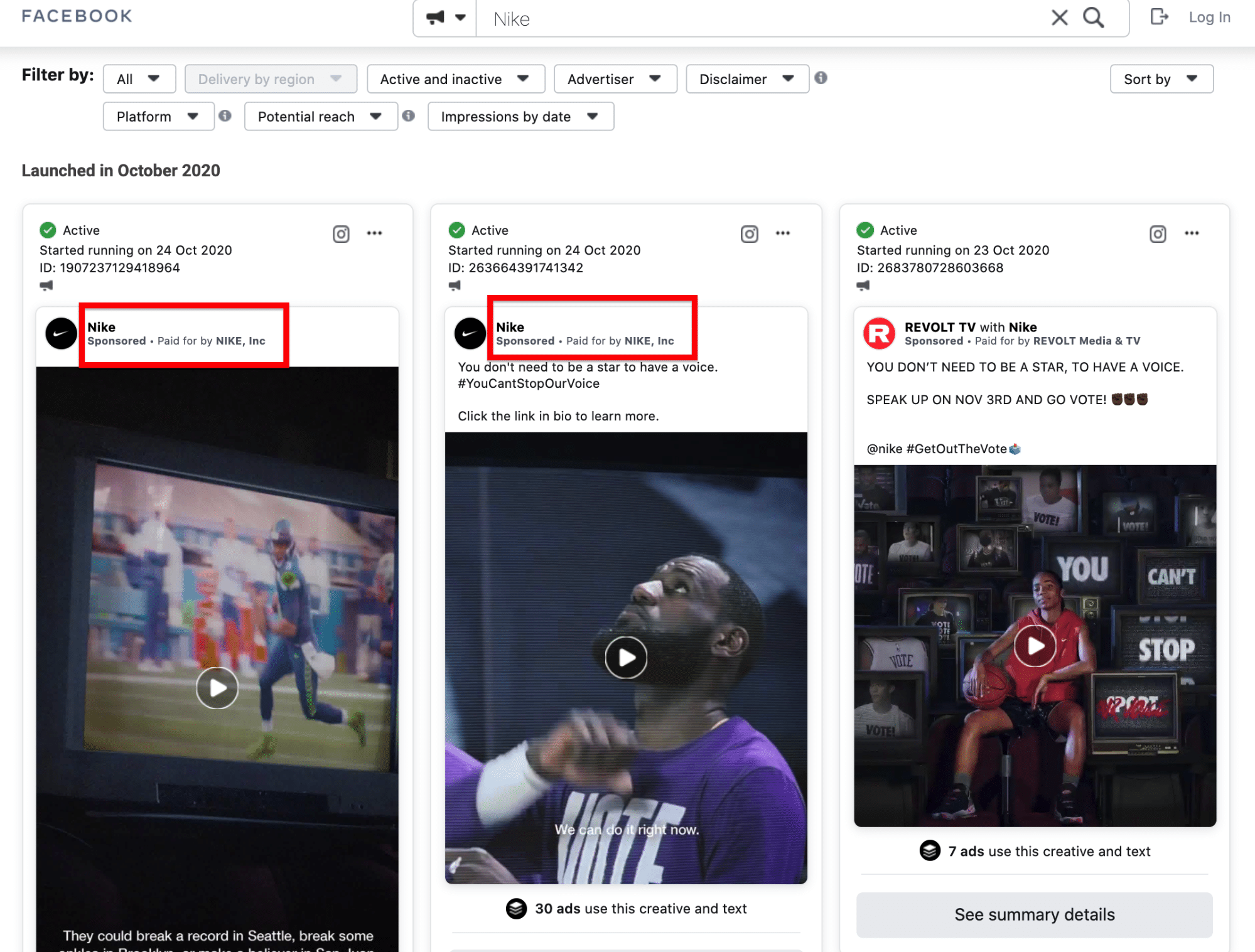
Task: Open the Sort by dropdown
Action: click(1161, 79)
